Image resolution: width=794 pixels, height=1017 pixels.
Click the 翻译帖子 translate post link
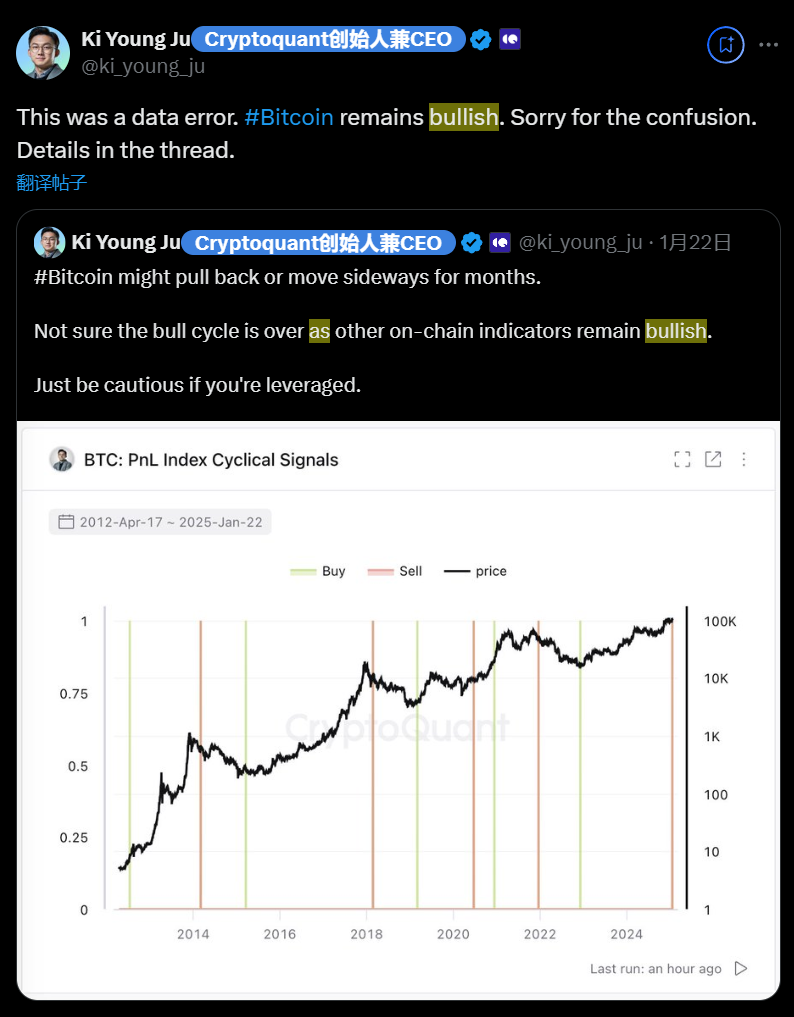pos(52,181)
